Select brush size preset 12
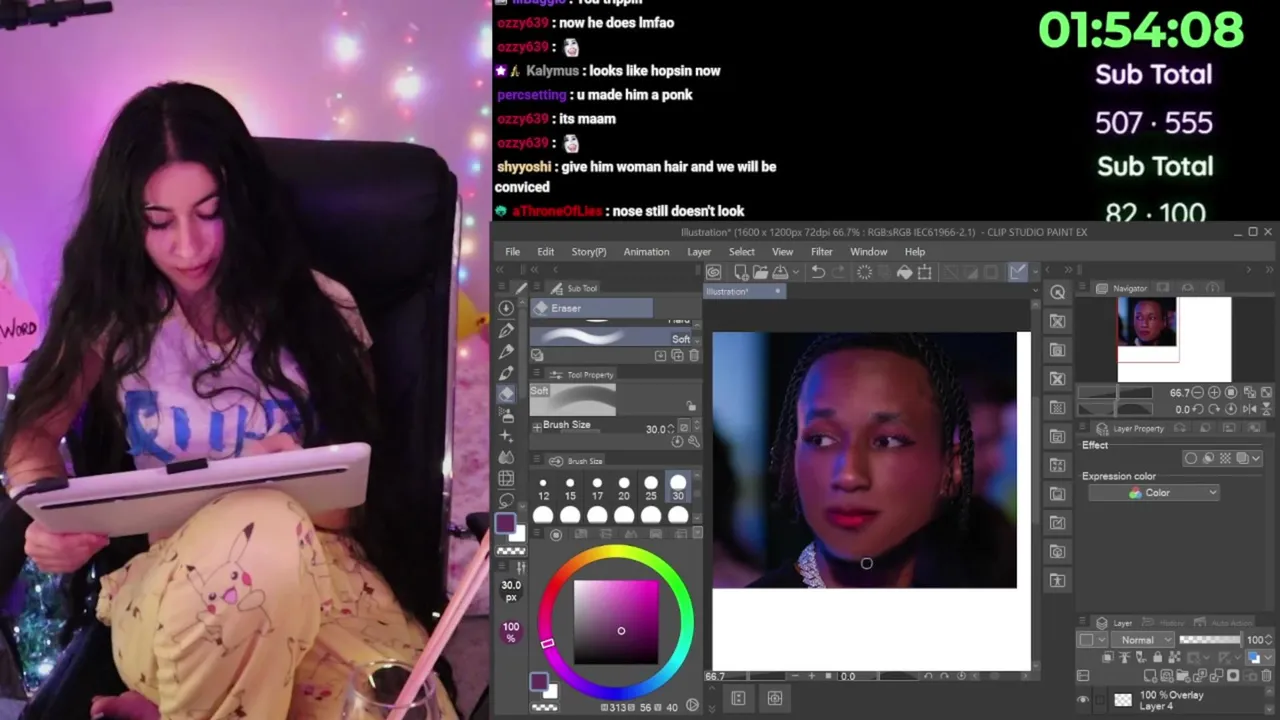 pos(543,488)
